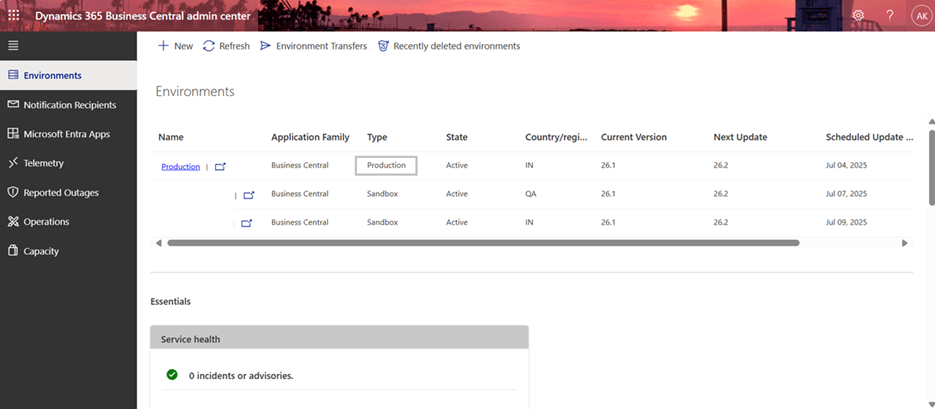Image resolution: width=935 pixels, height=409 pixels.
Task: Click the table scroll-right arrow
Action: click(905, 243)
